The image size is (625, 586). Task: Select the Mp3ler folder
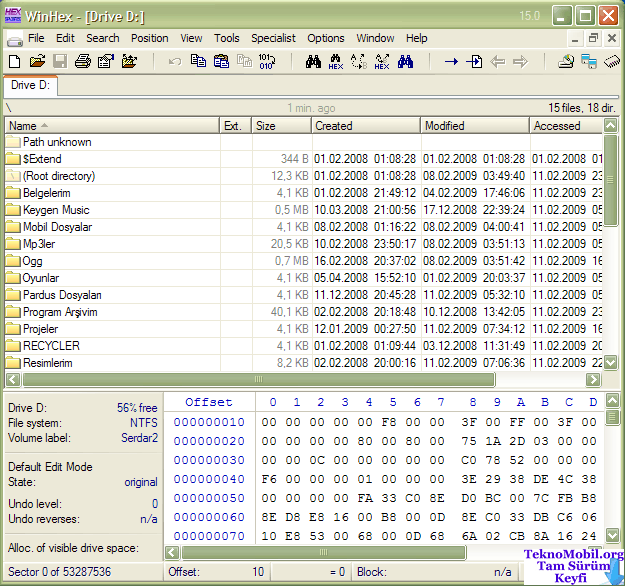point(39,244)
